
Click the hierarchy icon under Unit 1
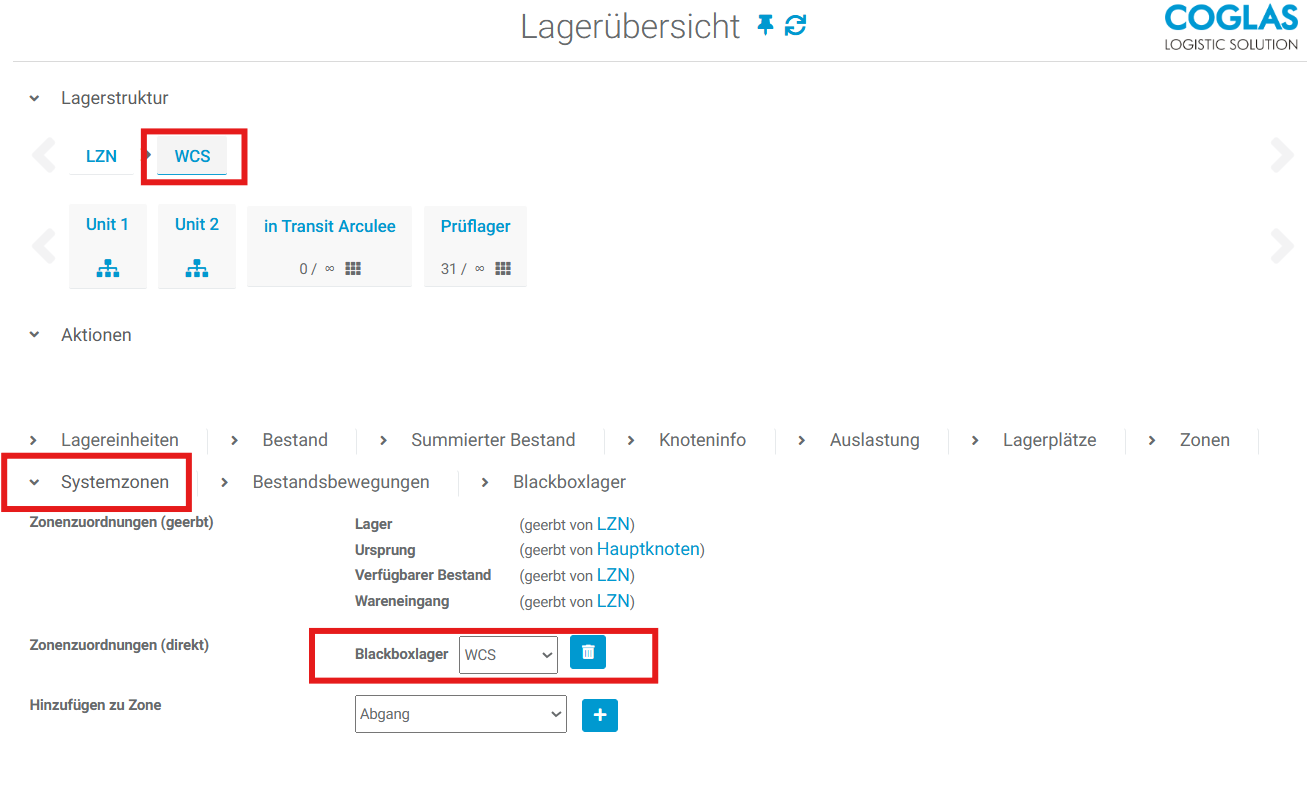(108, 268)
